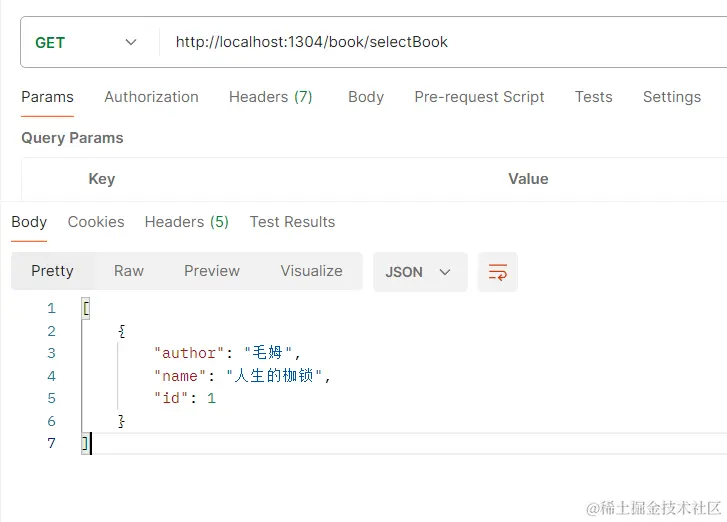Click the opening brace on line 2
Screen dimensions: 727x522
pos(121,331)
